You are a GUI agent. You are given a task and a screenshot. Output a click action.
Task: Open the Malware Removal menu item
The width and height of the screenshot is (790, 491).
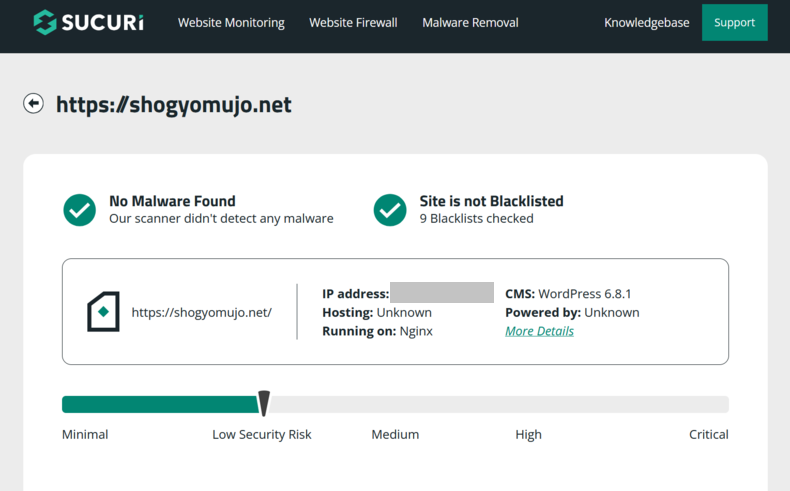click(x=470, y=23)
